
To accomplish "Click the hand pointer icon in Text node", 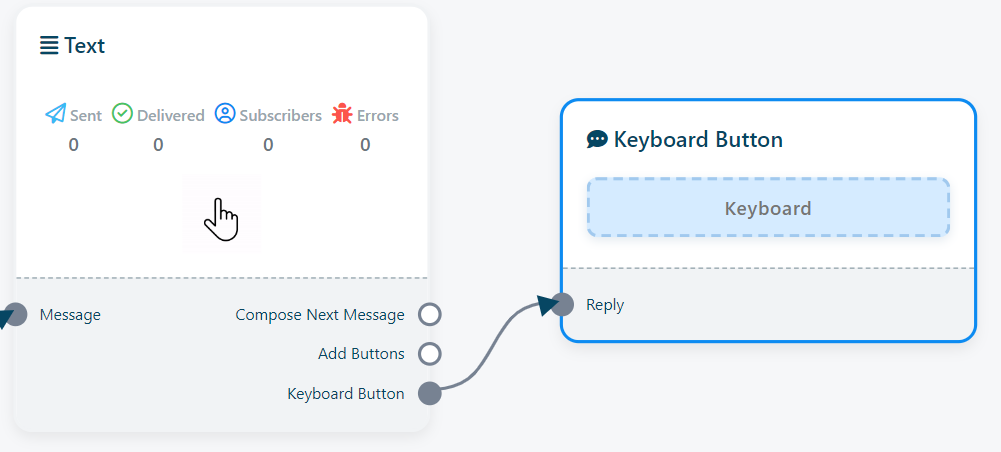I will click(x=222, y=218).
